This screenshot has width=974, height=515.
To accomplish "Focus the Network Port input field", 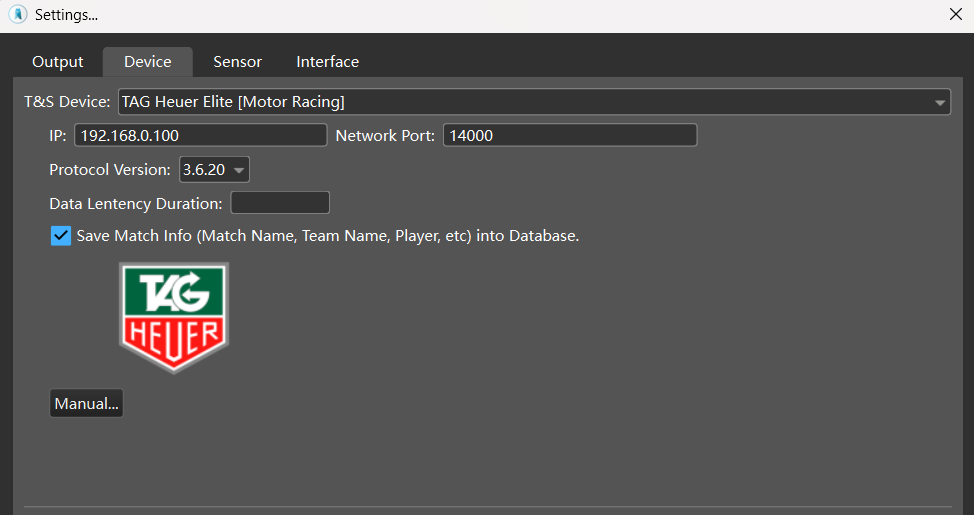I will 568,136.
